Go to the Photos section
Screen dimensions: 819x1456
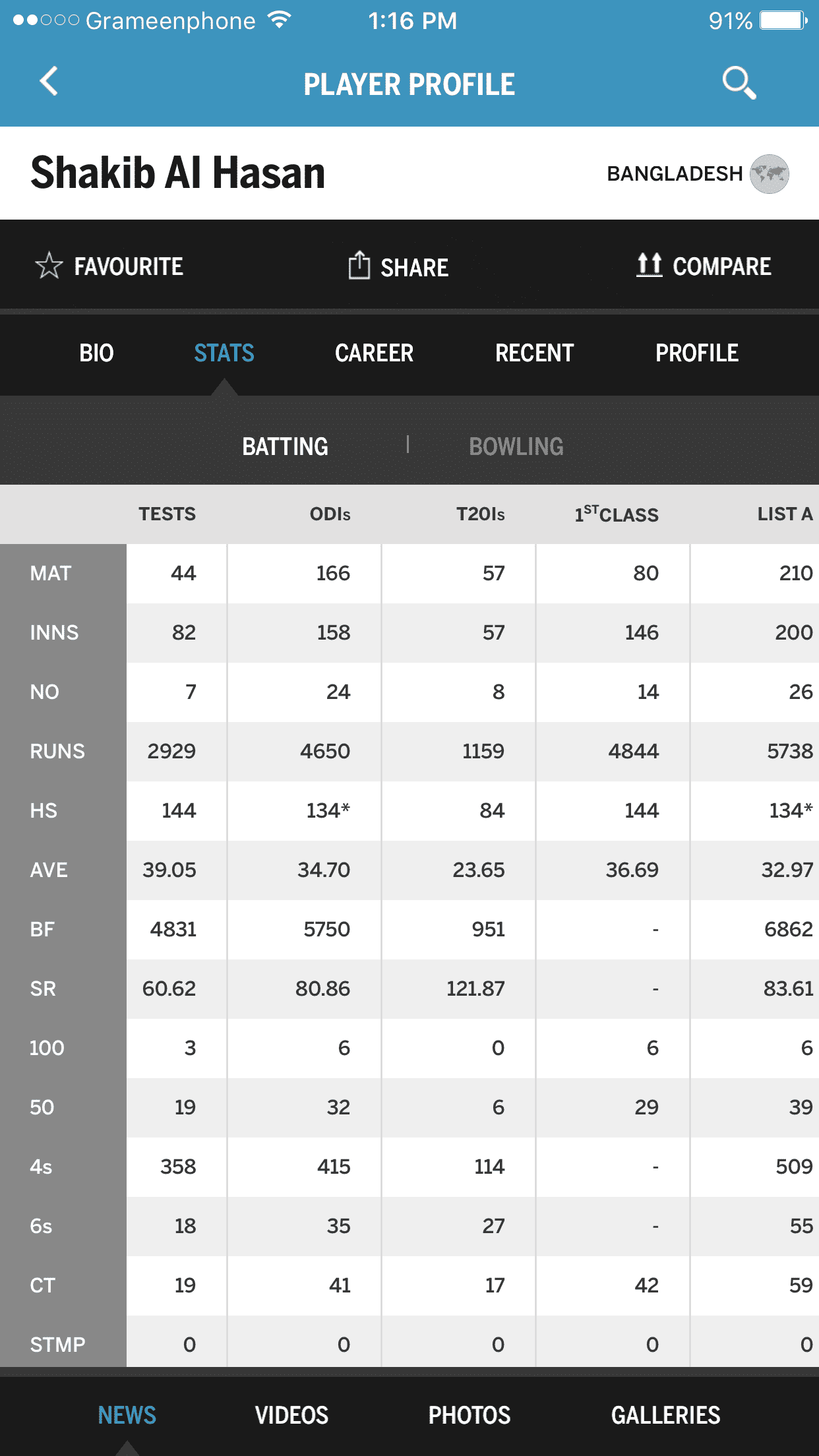(x=470, y=1415)
